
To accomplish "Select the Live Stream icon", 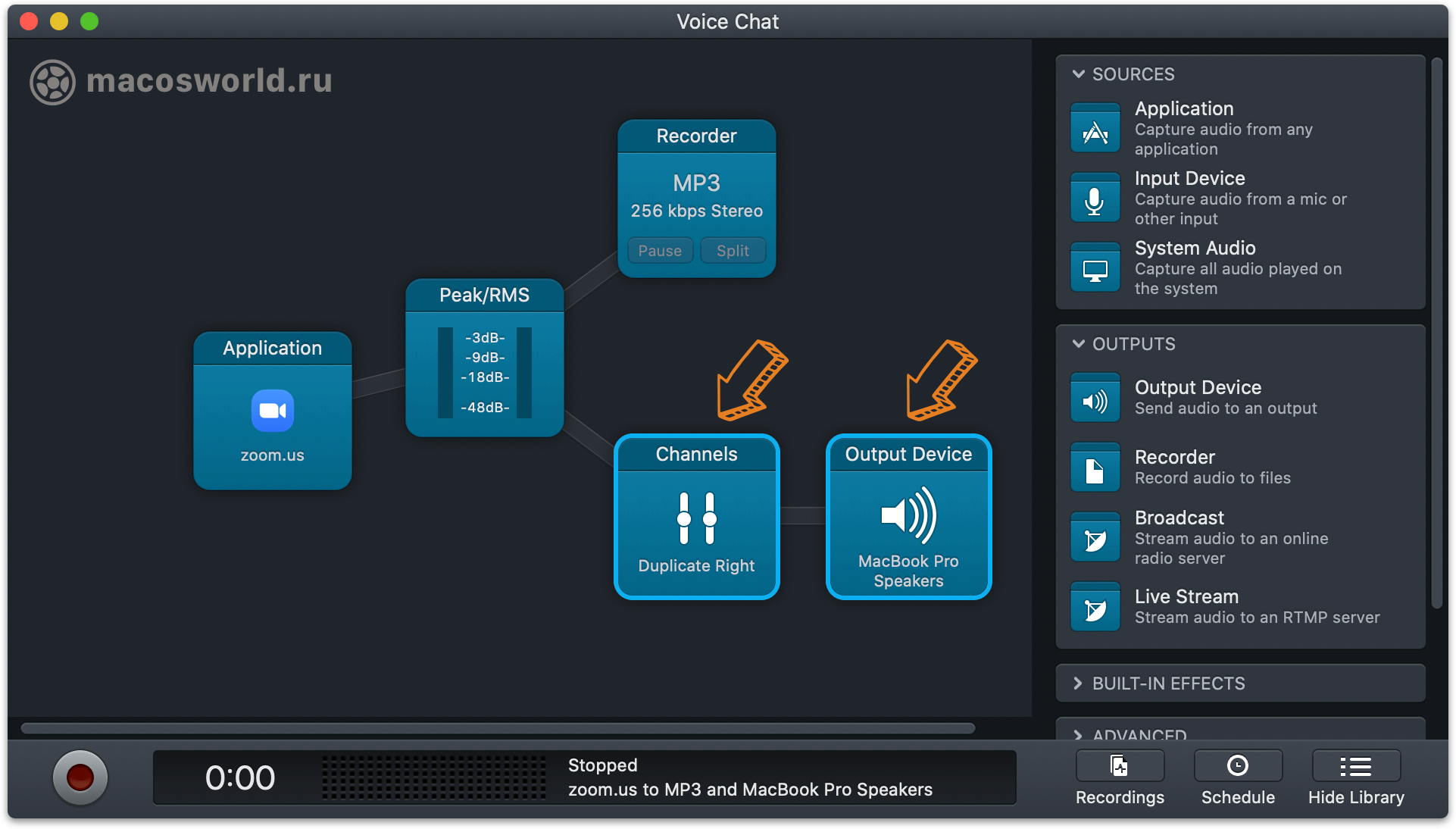I will pyautogui.click(x=1095, y=608).
